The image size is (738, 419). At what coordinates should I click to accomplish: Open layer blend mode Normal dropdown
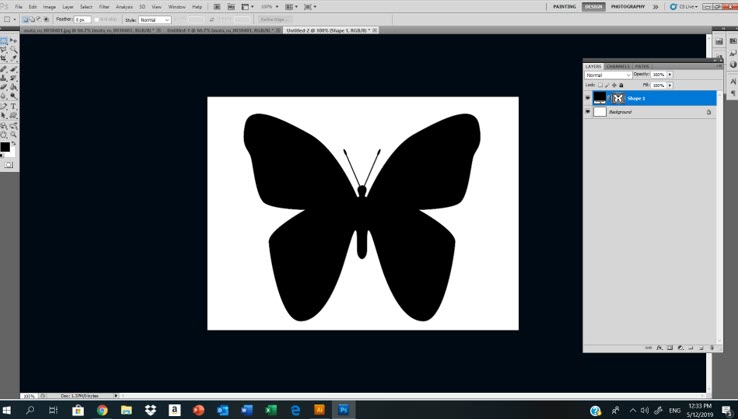[x=608, y=75]
